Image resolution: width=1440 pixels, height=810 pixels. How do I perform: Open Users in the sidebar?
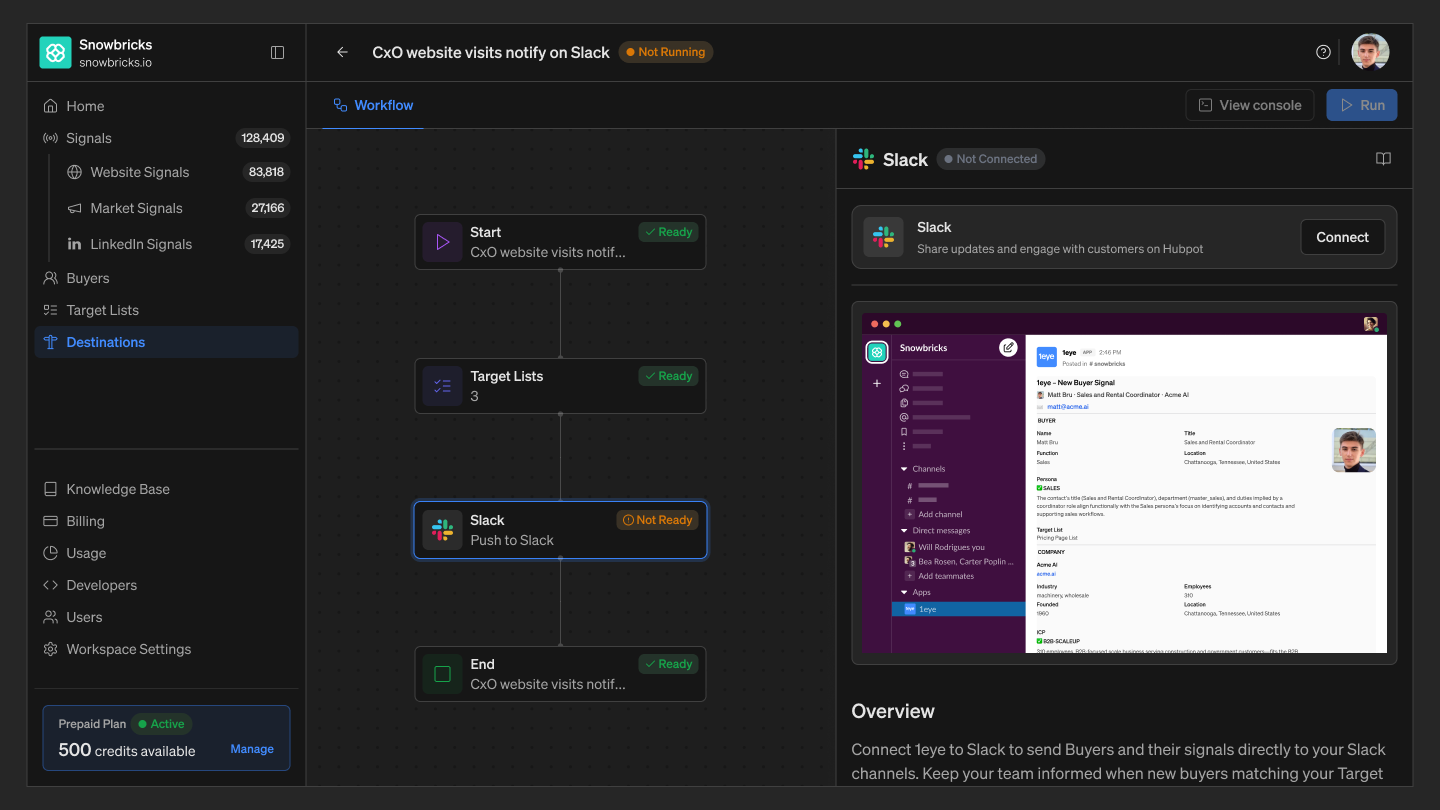(x=166, y=617)
